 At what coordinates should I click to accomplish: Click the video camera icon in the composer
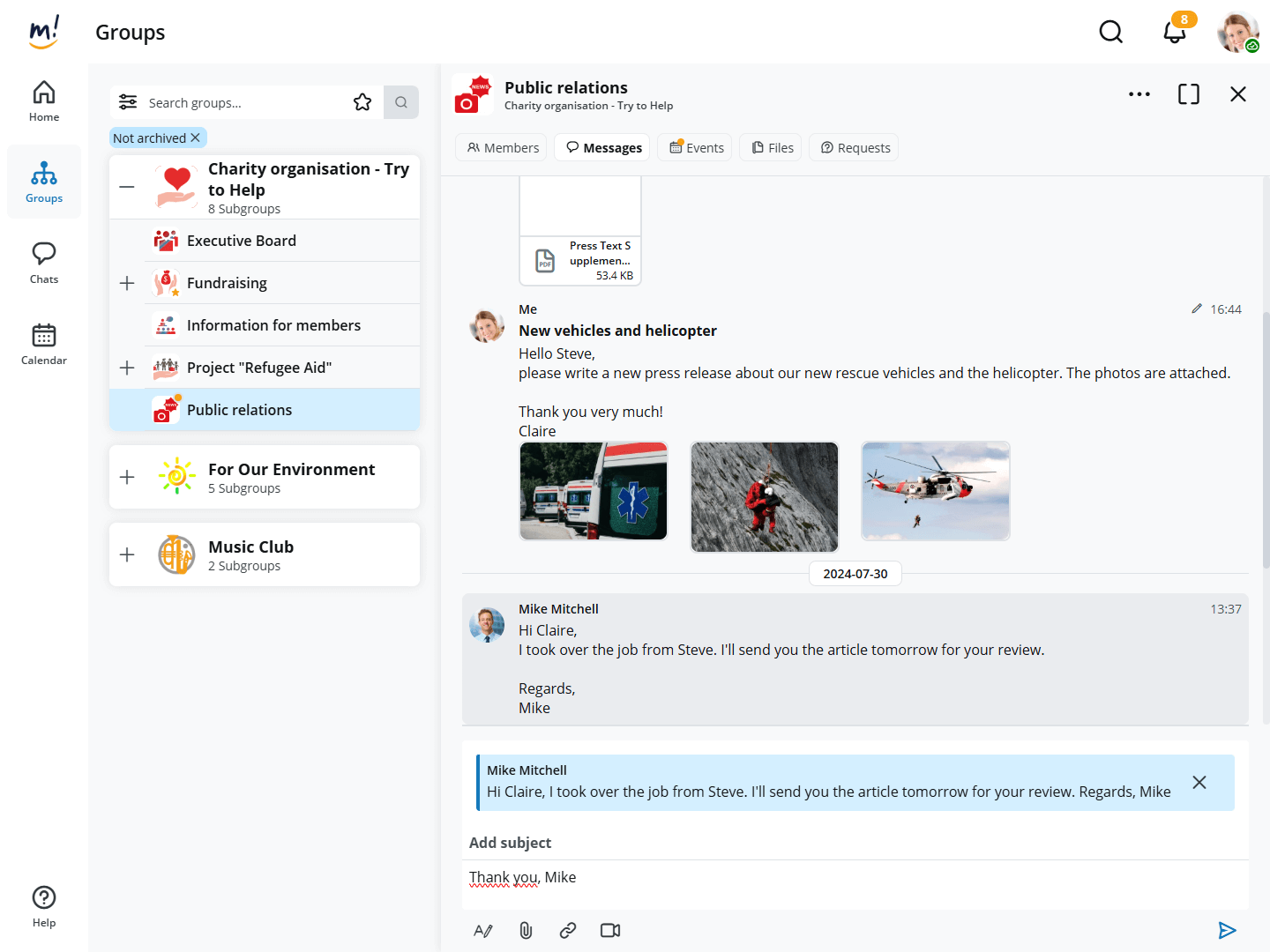[x=610, y=930]
